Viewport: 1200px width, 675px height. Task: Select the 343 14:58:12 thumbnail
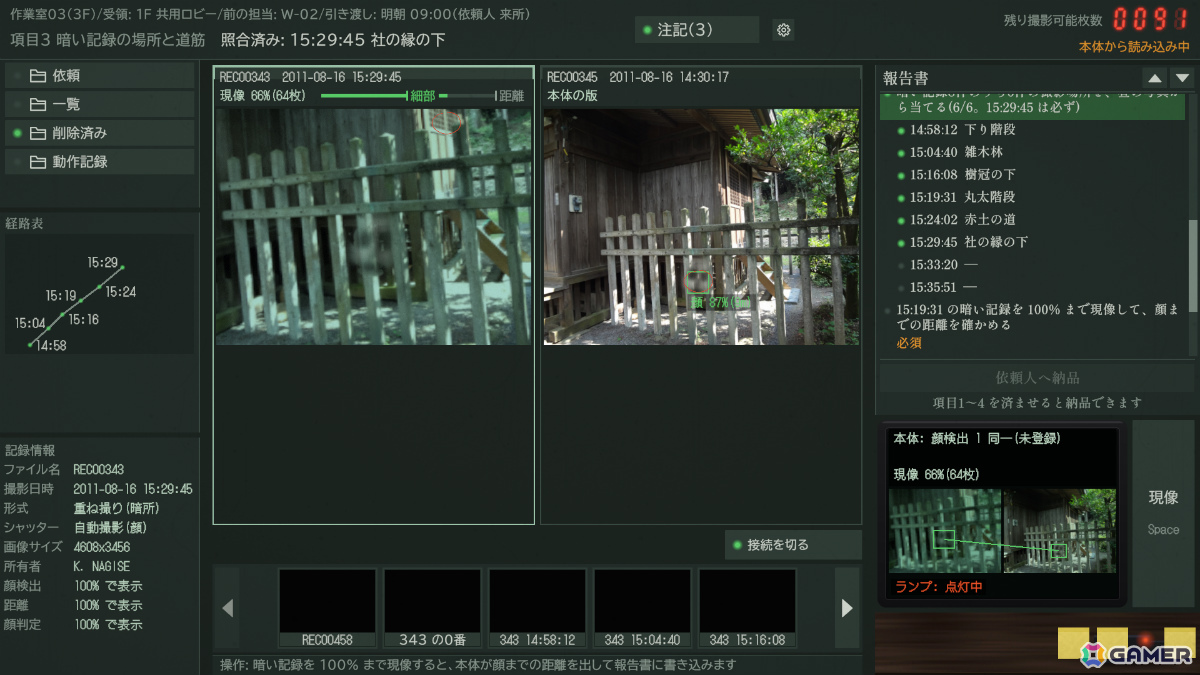[x=537, y=608]
